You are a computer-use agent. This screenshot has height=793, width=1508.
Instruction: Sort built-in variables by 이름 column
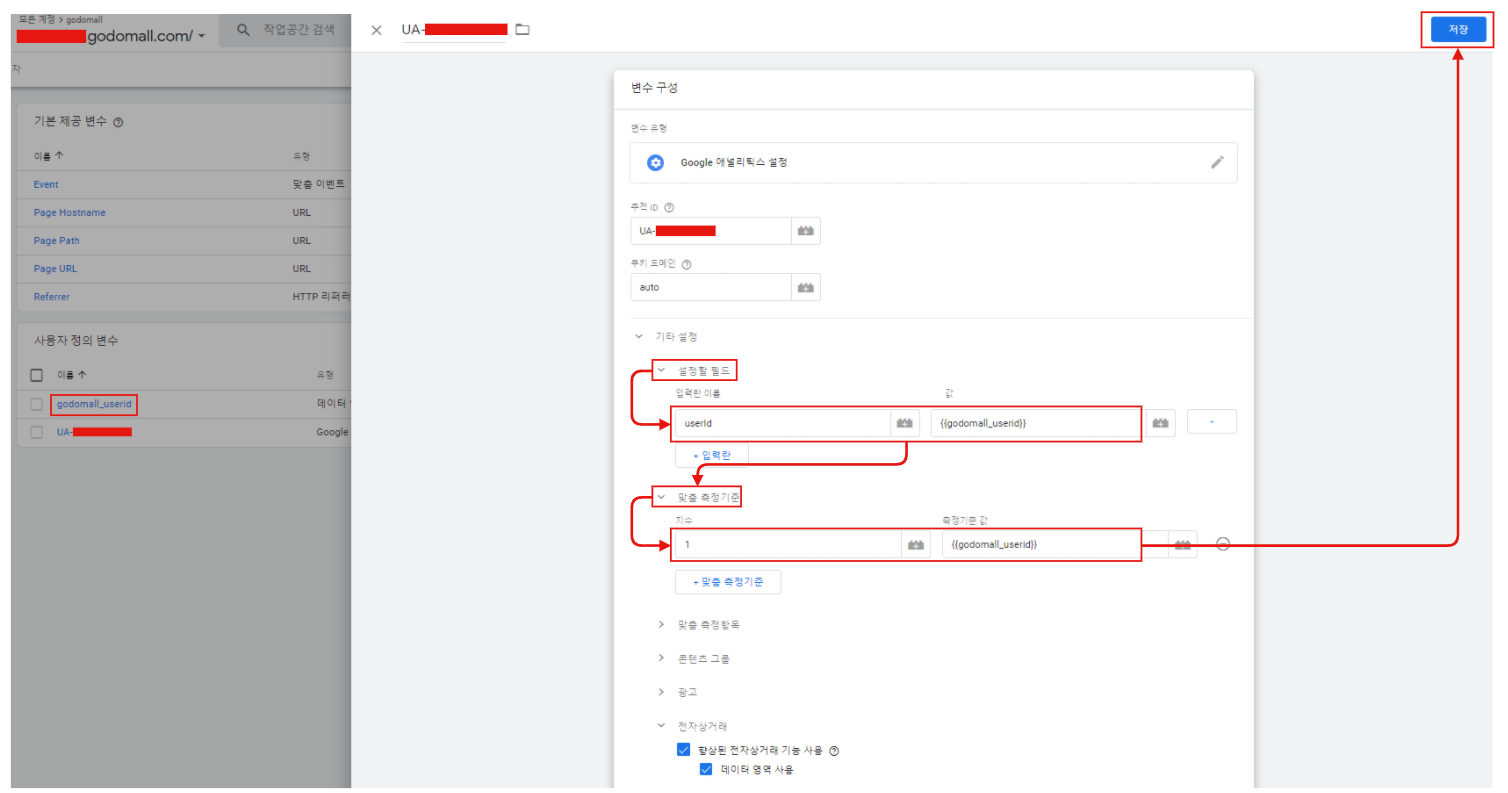[x=47, y=156]
